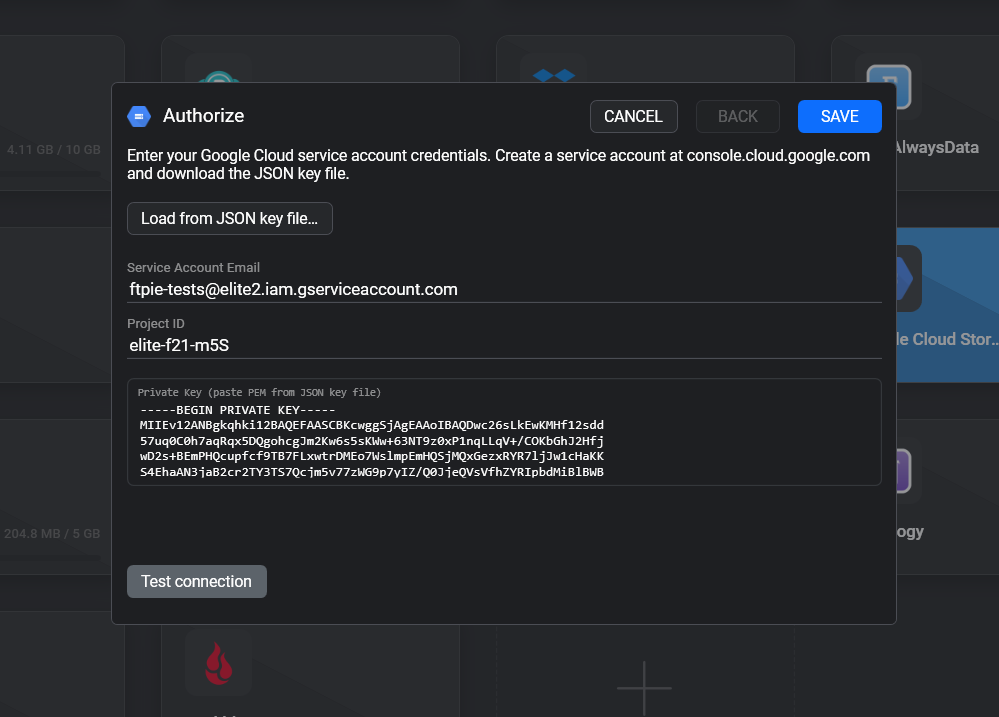The width and height of the screenshot is (999, 717).
Task: Click the 4.11 GB / 10 GB usage text
Action: pos(54,150)
